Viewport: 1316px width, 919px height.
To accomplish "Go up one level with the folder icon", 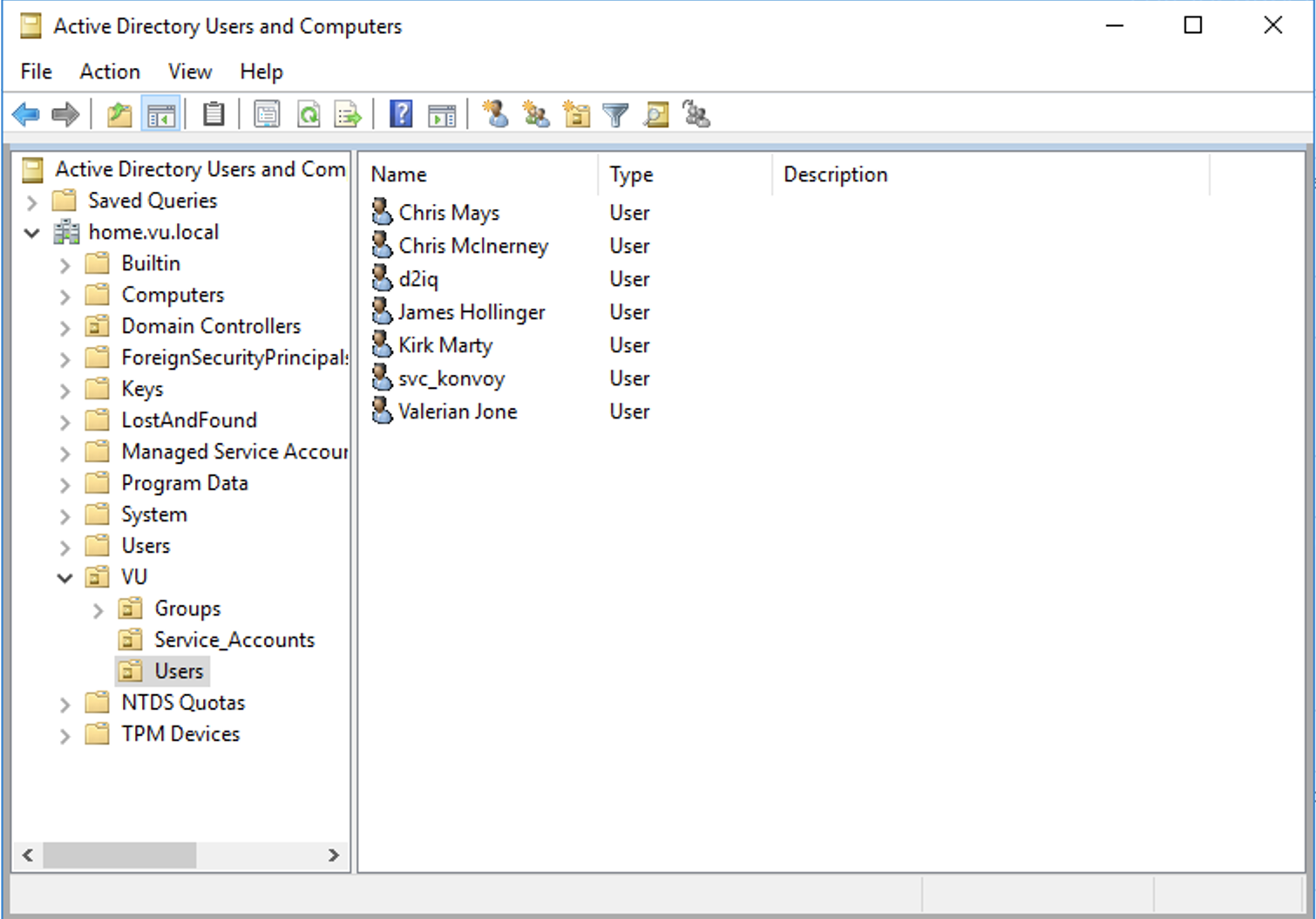I will click(x=119, y=114).
